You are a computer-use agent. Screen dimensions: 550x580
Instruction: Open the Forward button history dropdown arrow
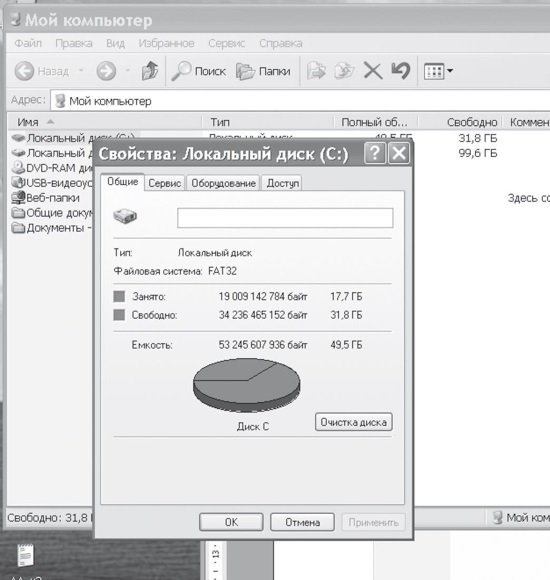[x=128, y=70]
